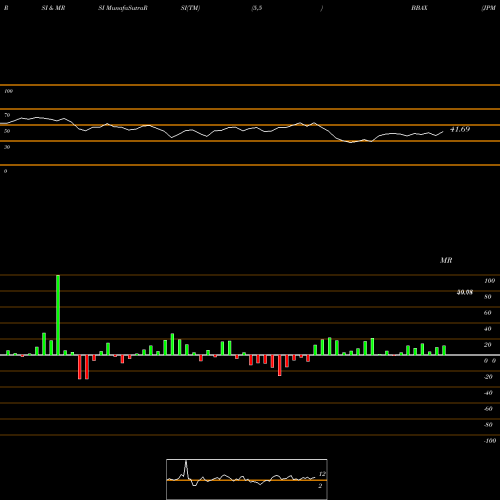Click the RSI axis label 30
The height and width of the screenshot is (500, 500).
click(x=7, y=147)
